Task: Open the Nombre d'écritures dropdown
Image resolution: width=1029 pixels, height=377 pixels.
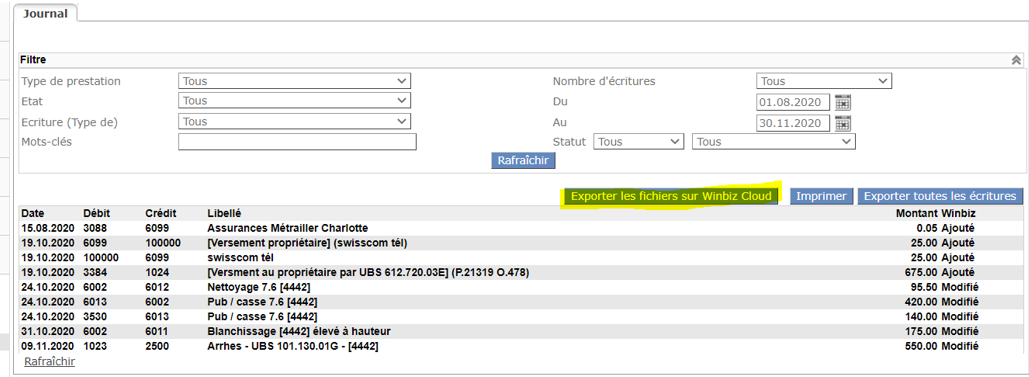Action: 824,81
